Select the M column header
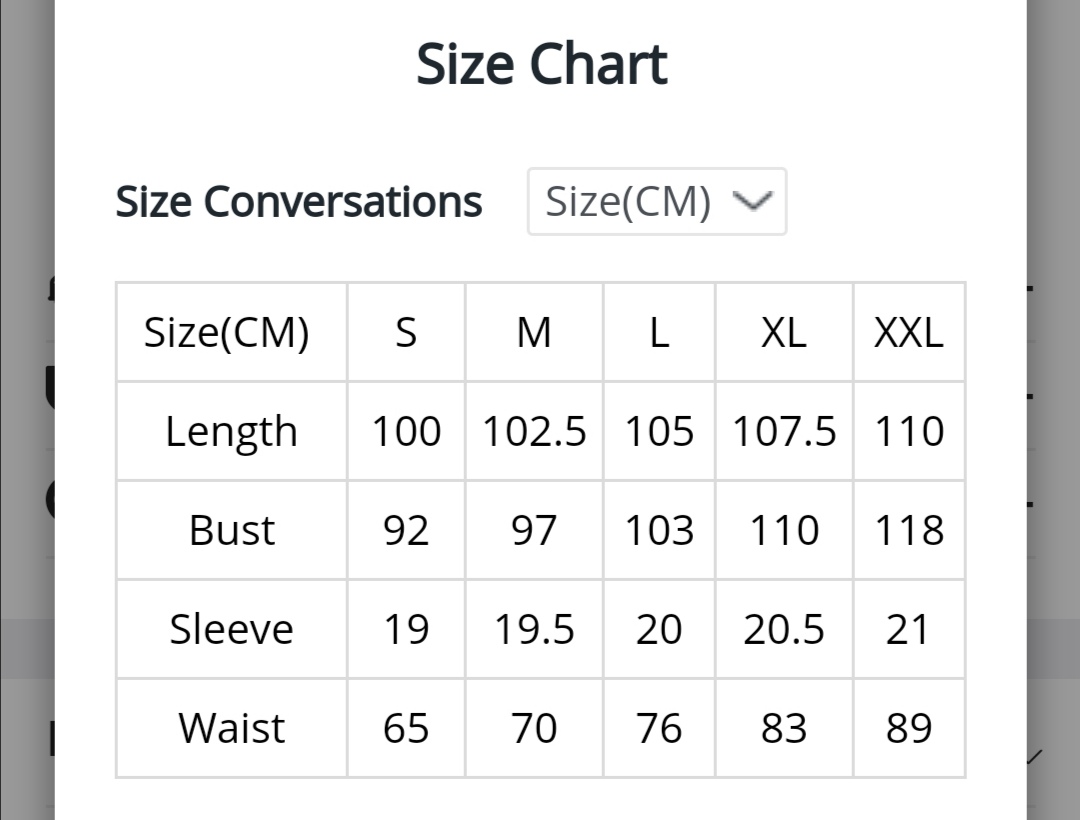1080x820 pixels. [534, 332]
